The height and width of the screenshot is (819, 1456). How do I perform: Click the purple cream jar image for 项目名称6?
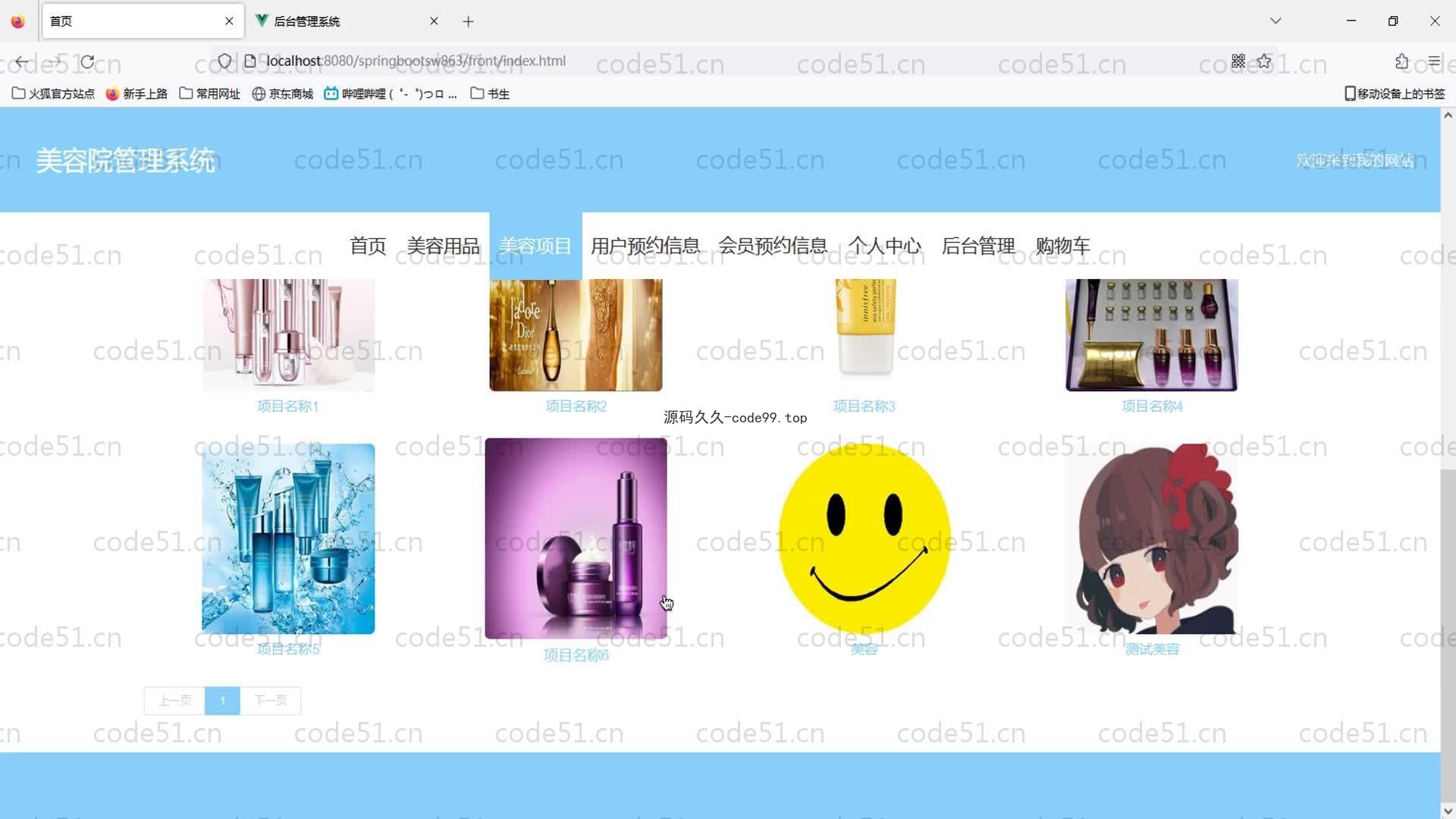[x=576, y=538]
